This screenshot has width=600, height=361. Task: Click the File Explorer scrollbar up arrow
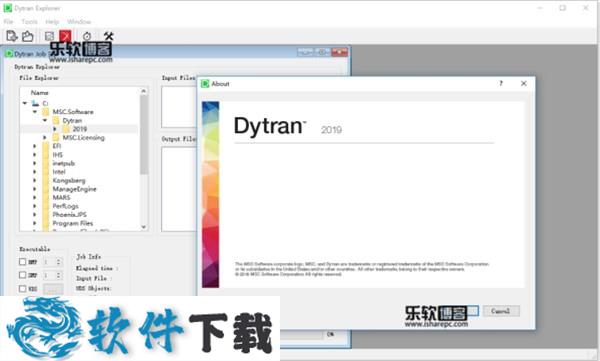(143, 91)
